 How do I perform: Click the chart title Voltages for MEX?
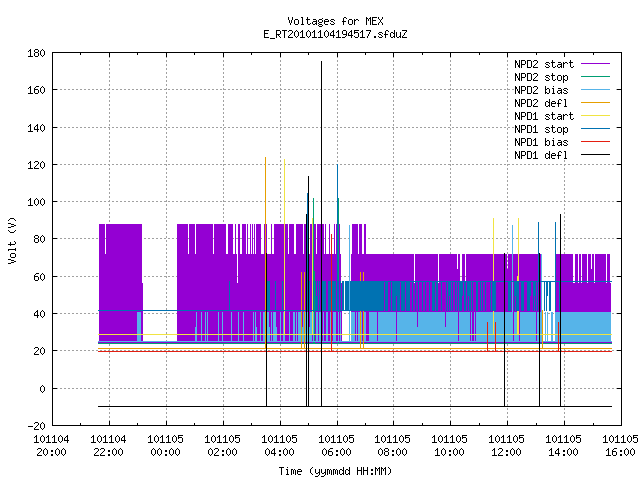coord(336,21)
